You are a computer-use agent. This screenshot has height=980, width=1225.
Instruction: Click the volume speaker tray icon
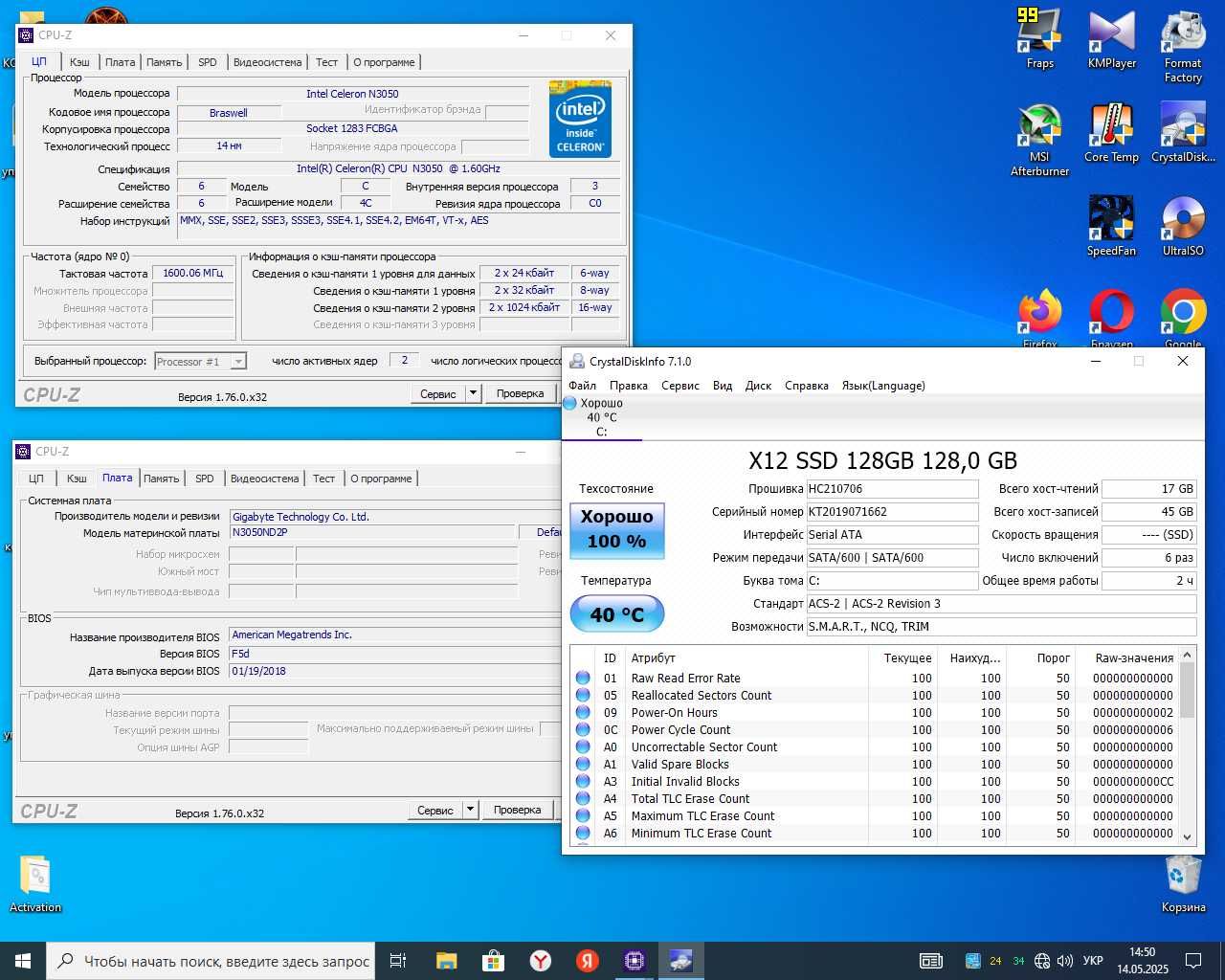(x=1064, y=961)
